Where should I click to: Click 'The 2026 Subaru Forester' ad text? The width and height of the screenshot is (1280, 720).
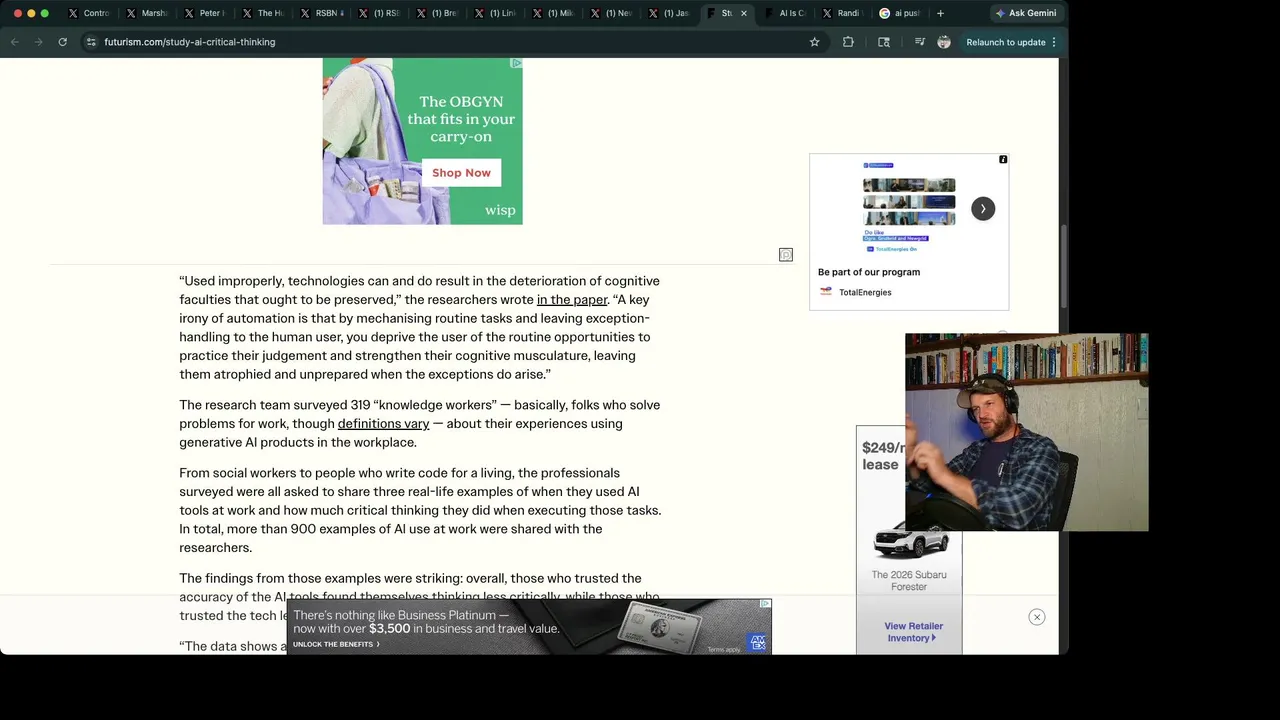(909, 581)
